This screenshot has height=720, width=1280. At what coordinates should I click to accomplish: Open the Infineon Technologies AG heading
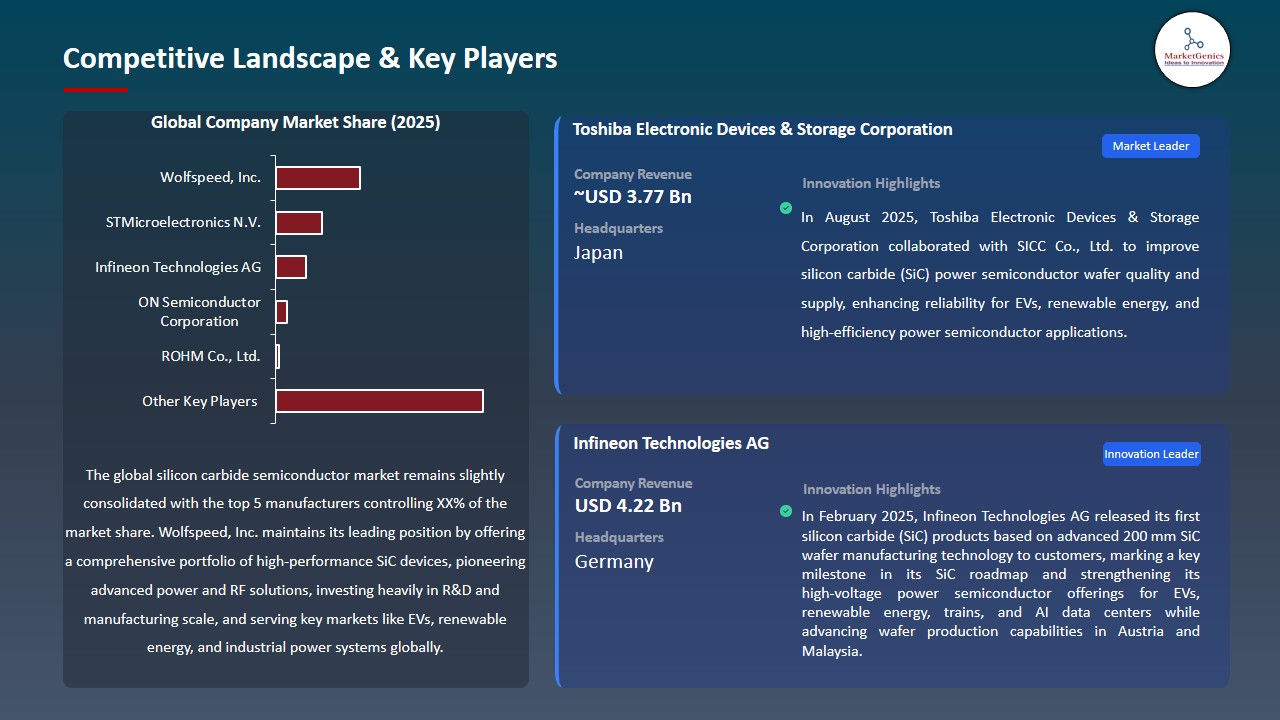point(671,443)
